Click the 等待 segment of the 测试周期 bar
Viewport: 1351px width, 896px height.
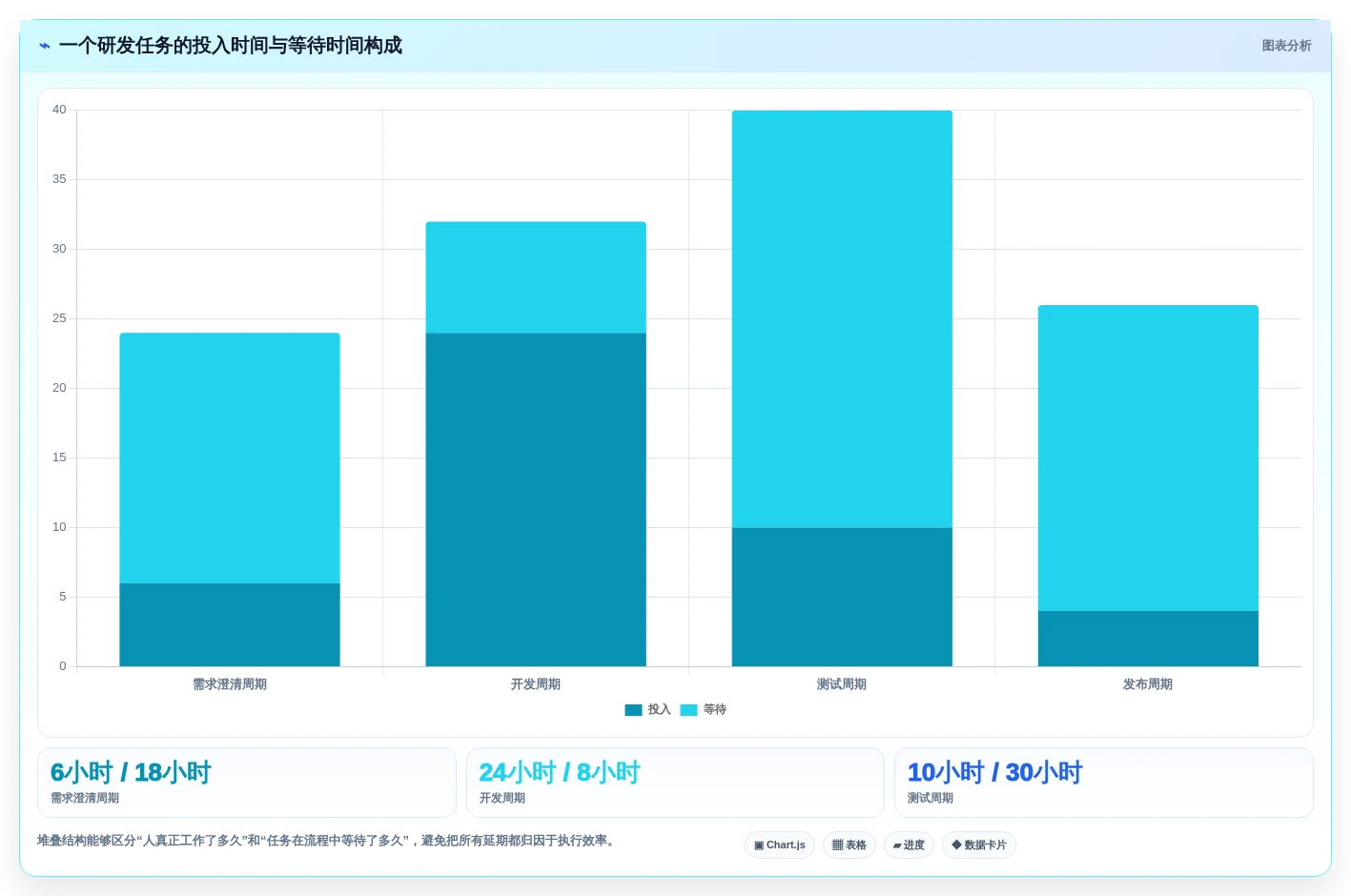point(842,319)
